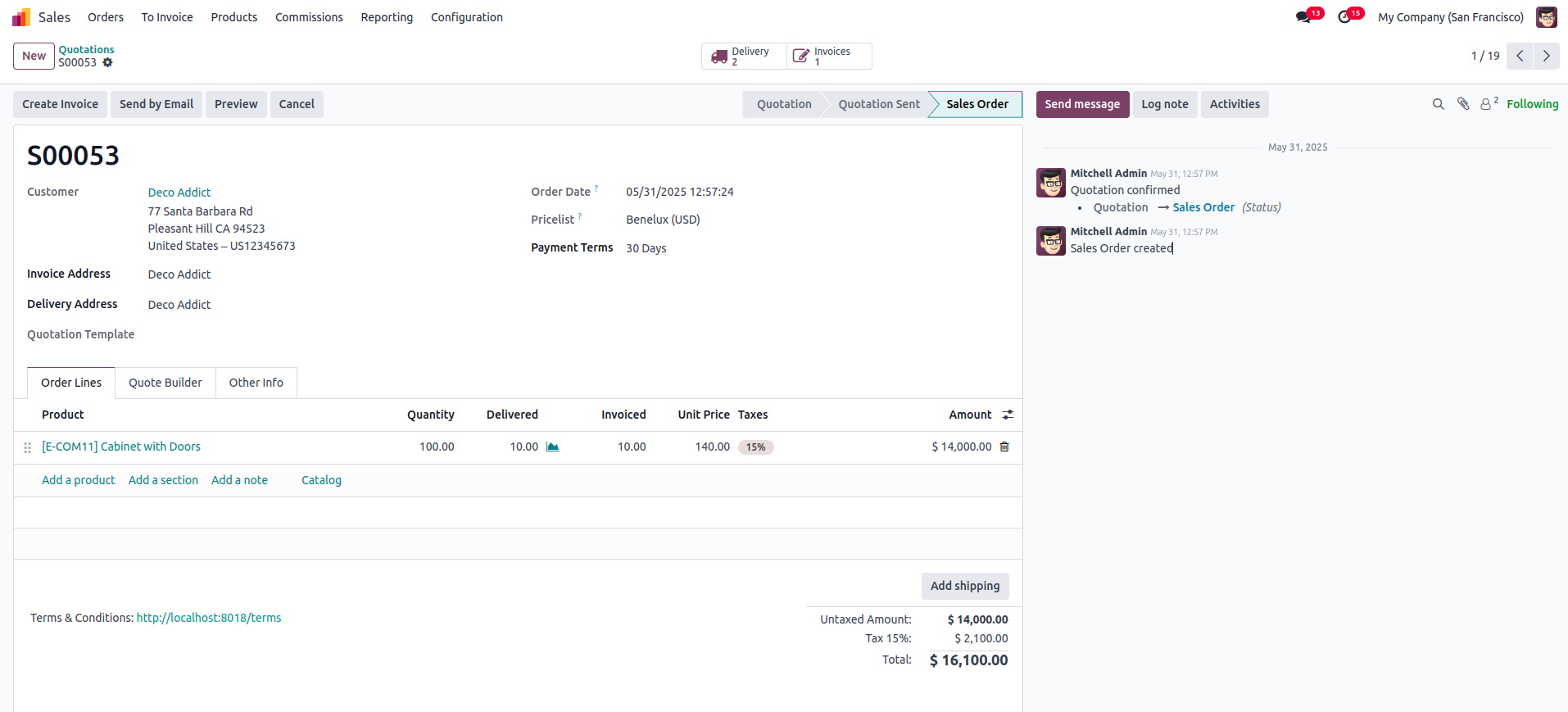Open the To Invoice menu
This screenshot has height=712, width=1568.
167,17
